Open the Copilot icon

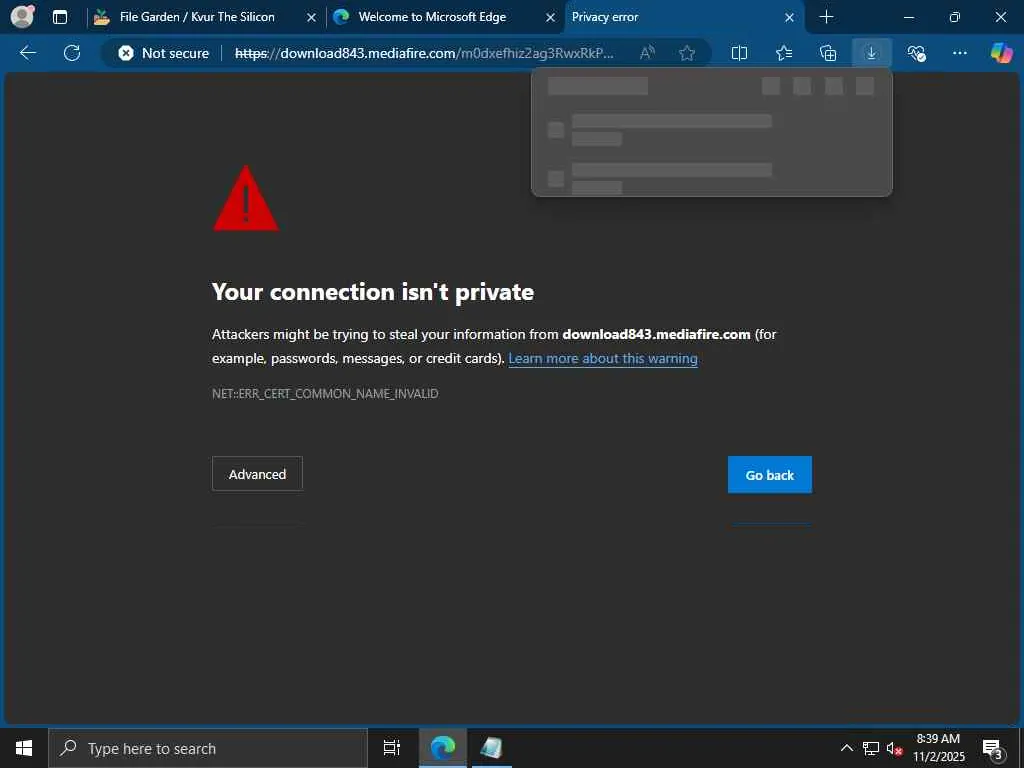[x=1001, y=53]
